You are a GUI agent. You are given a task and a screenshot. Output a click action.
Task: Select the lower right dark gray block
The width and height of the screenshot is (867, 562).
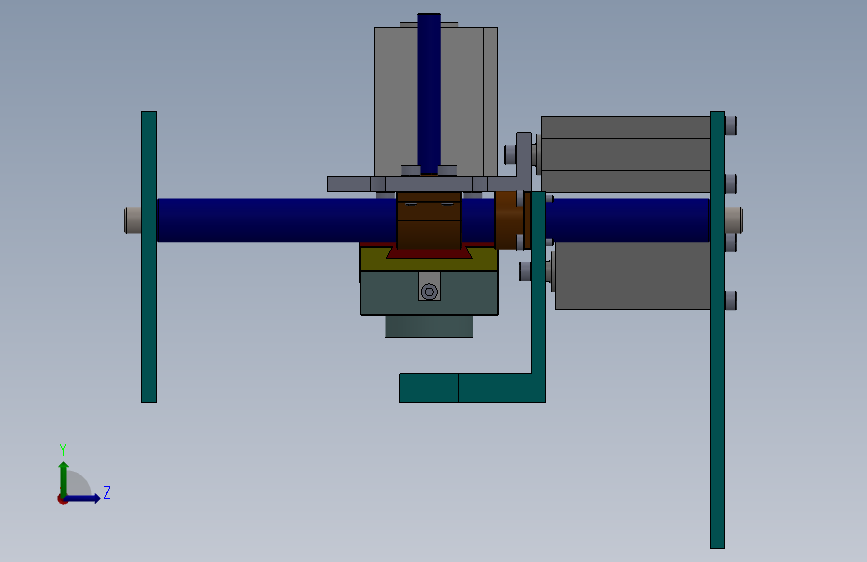tap(633, 275)
